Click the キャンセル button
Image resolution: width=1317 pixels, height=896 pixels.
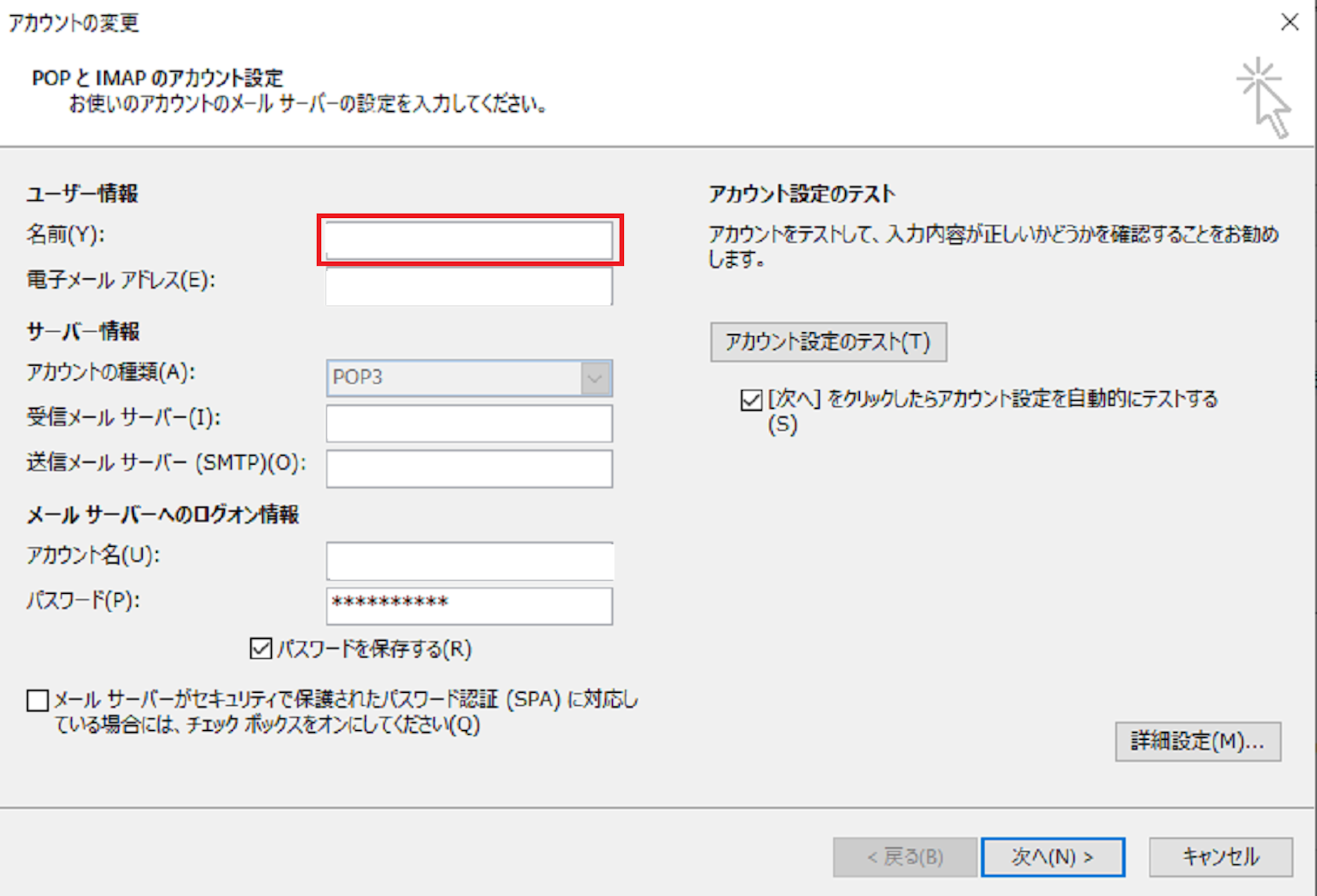click(x=1221, y=857)
